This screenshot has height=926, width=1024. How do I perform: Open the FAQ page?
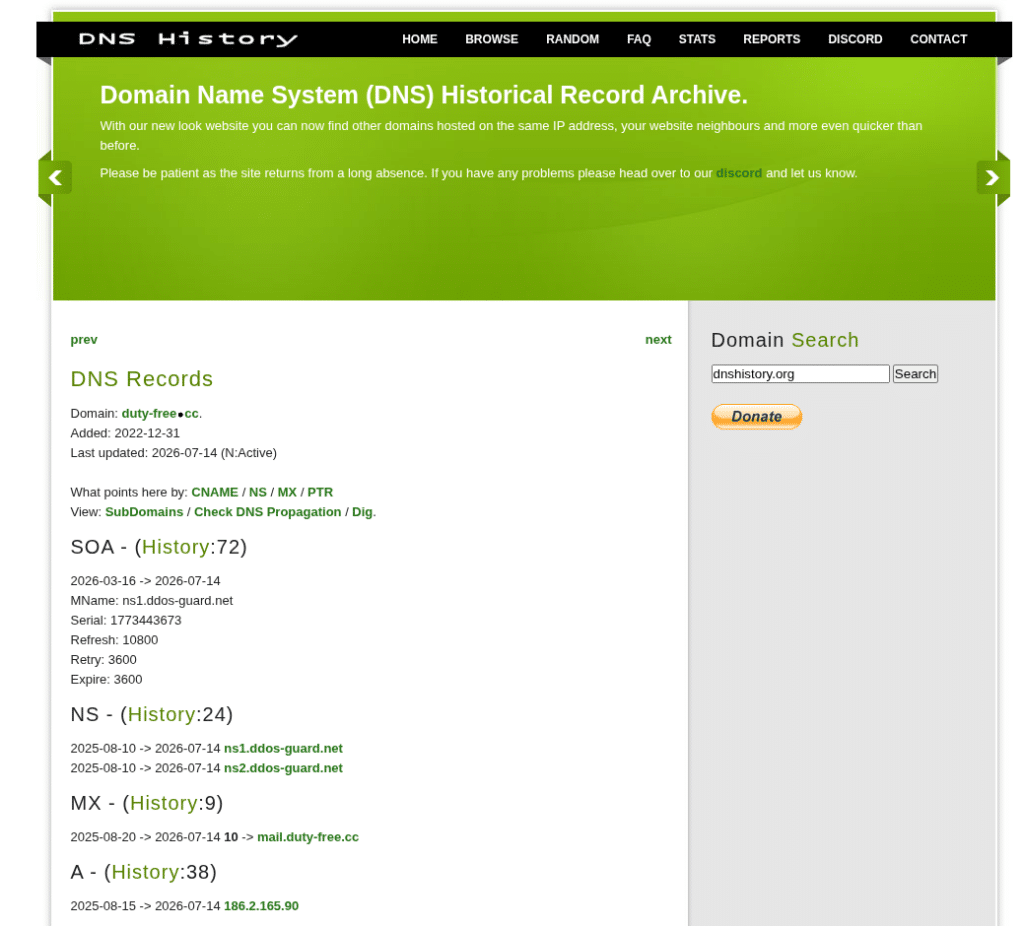coord(639,39)
